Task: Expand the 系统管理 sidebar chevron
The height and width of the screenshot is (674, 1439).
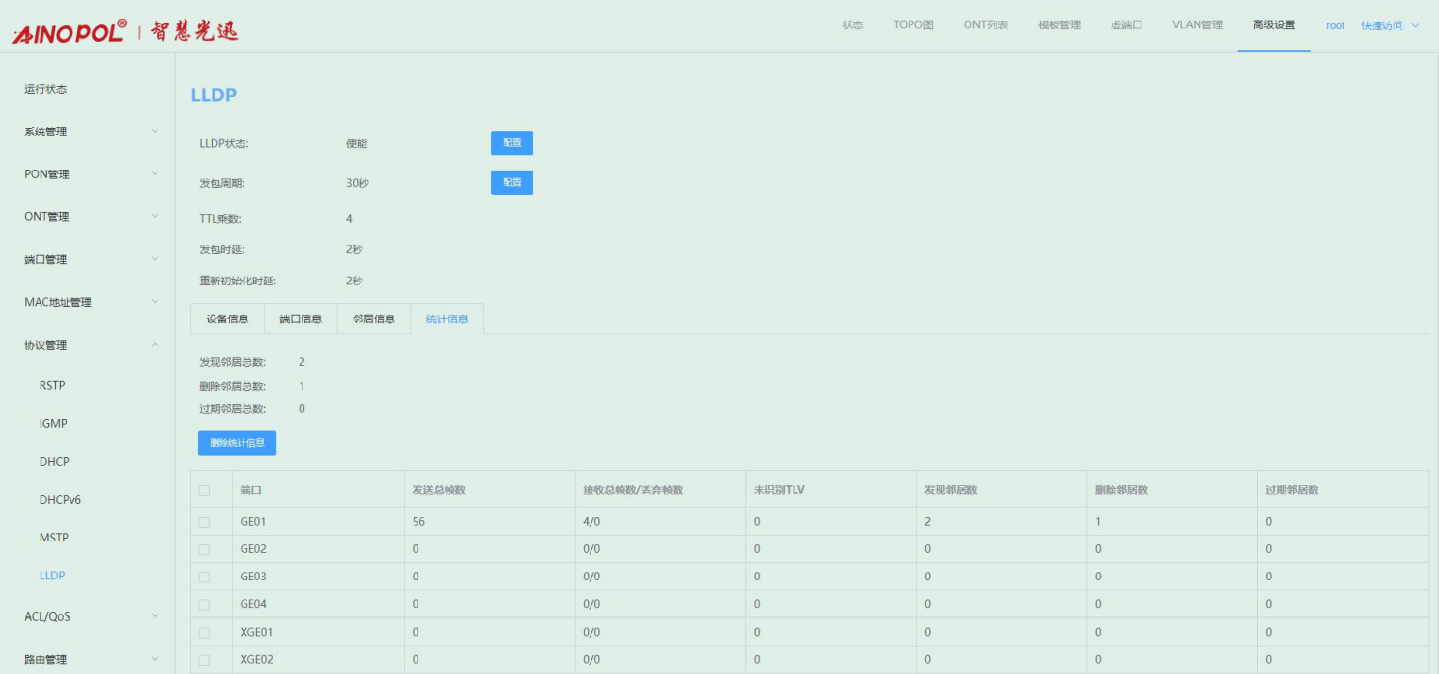Action: [155, 131]
